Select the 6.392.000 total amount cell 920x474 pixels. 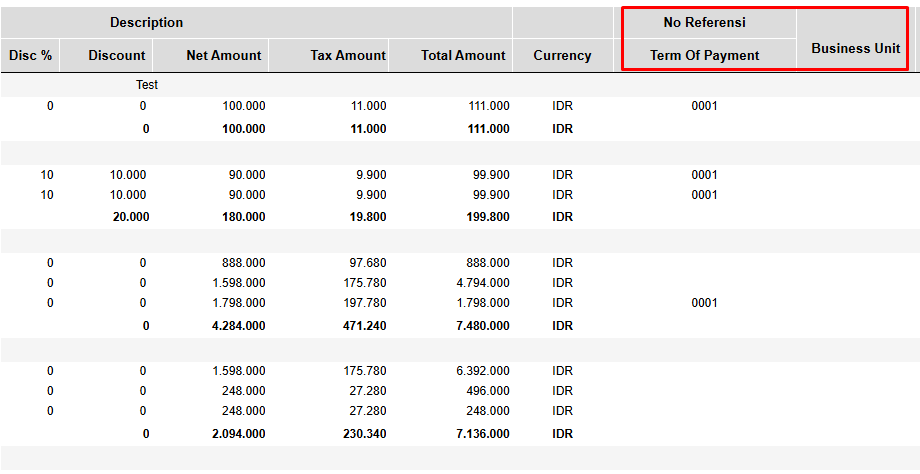(x=482, y=371)
